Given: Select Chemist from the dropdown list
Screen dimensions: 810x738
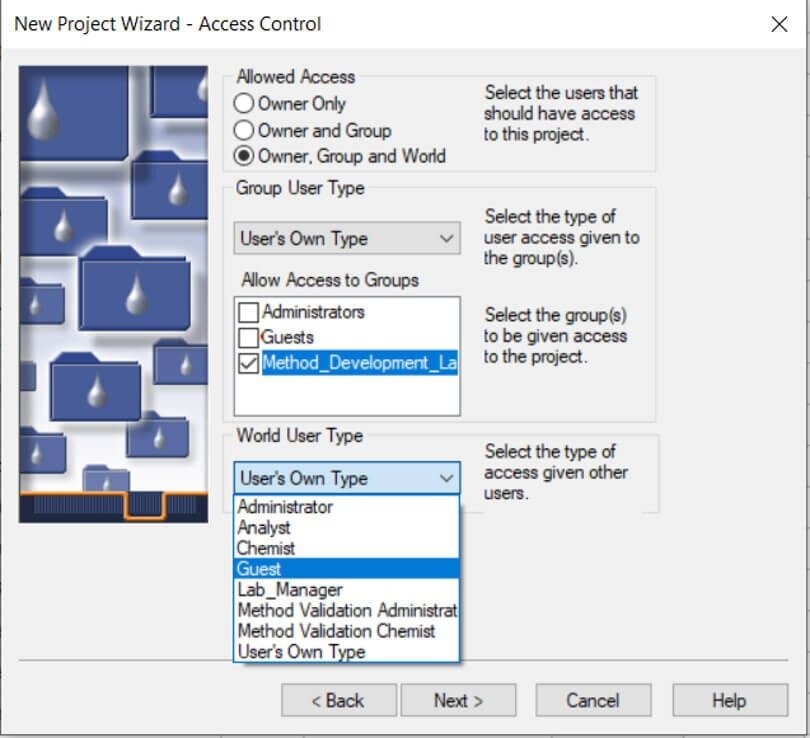Looking at the screenshot, I should (x=346, y=548).
